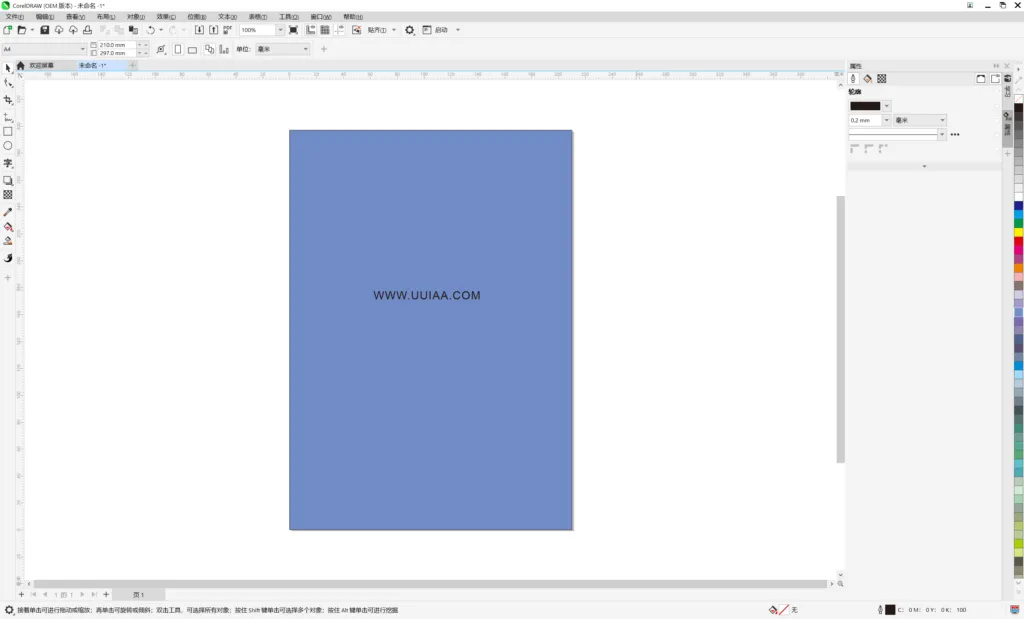Screen dimensions: 1024x619
Task: Select the Drop Shadow tool
Action: [x=8, y=180]
